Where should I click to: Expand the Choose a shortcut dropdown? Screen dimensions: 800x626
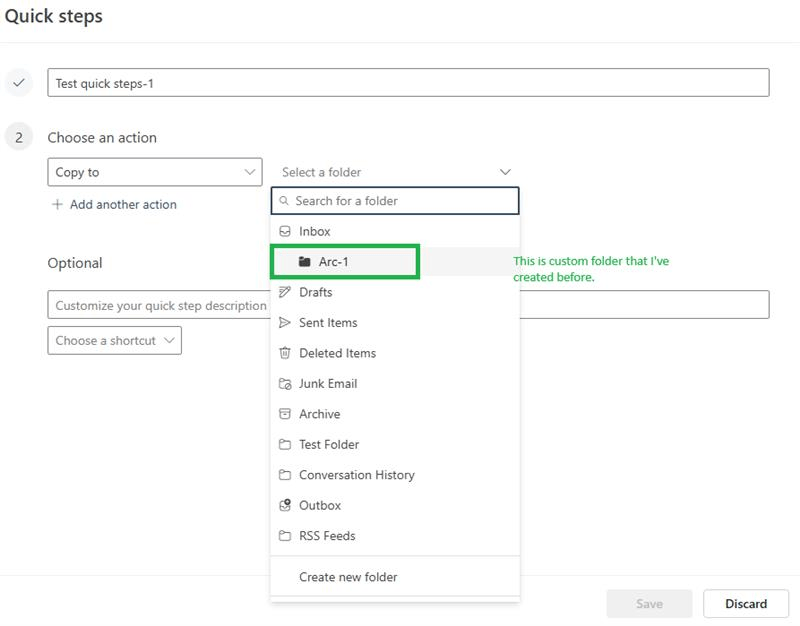point(114,340)
